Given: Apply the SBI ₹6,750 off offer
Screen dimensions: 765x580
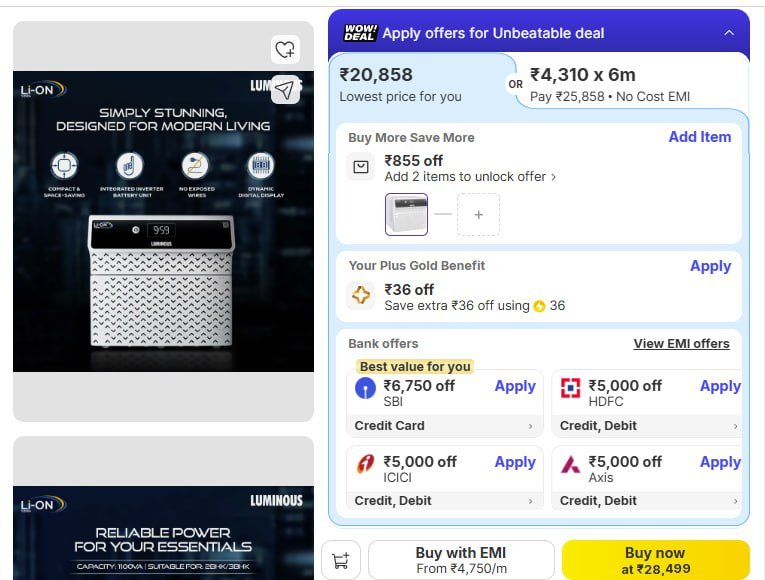Looking at the screenshot, I should click(x=515, y=386).
